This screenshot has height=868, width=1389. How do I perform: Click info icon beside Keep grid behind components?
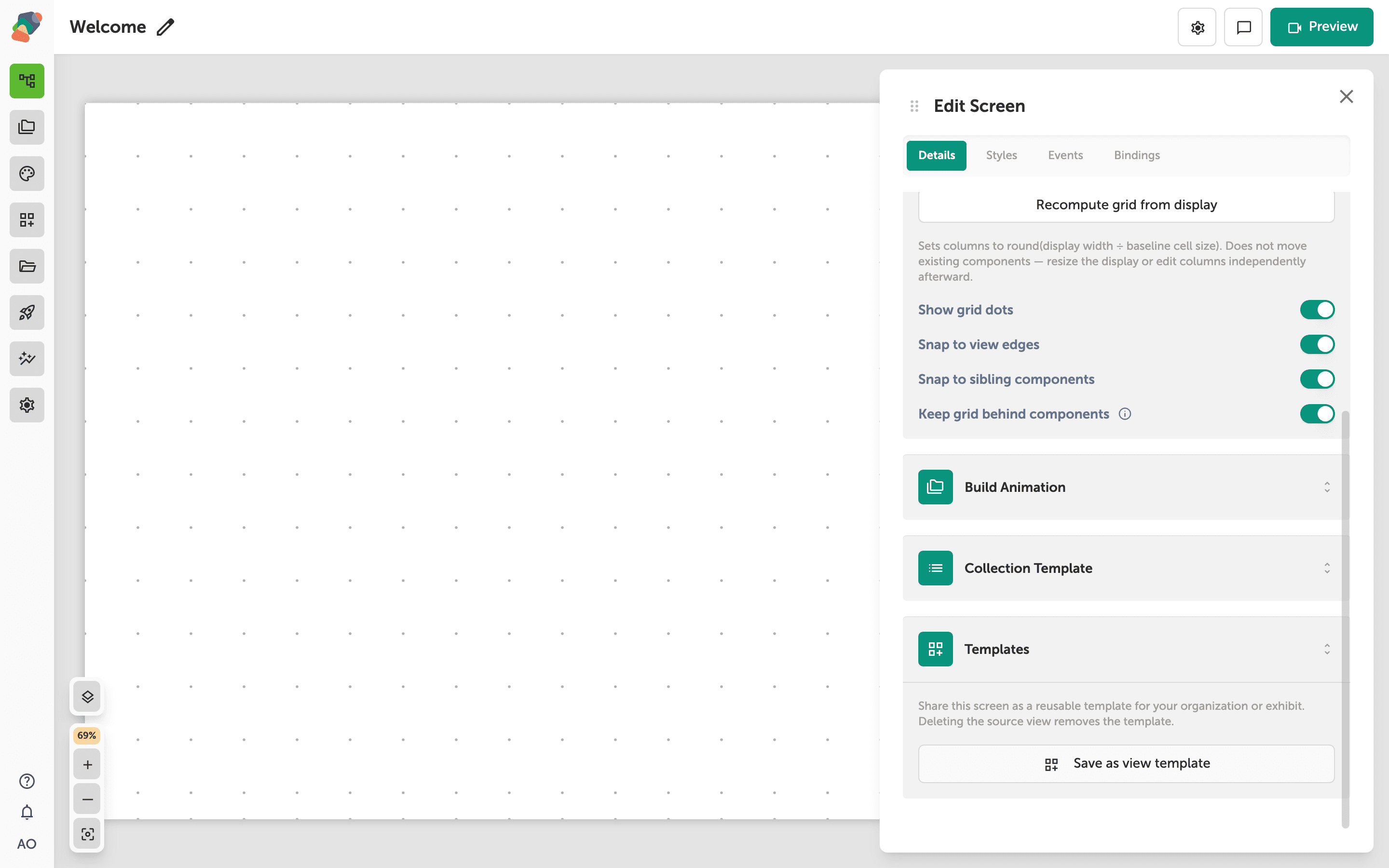(1125, 414)
